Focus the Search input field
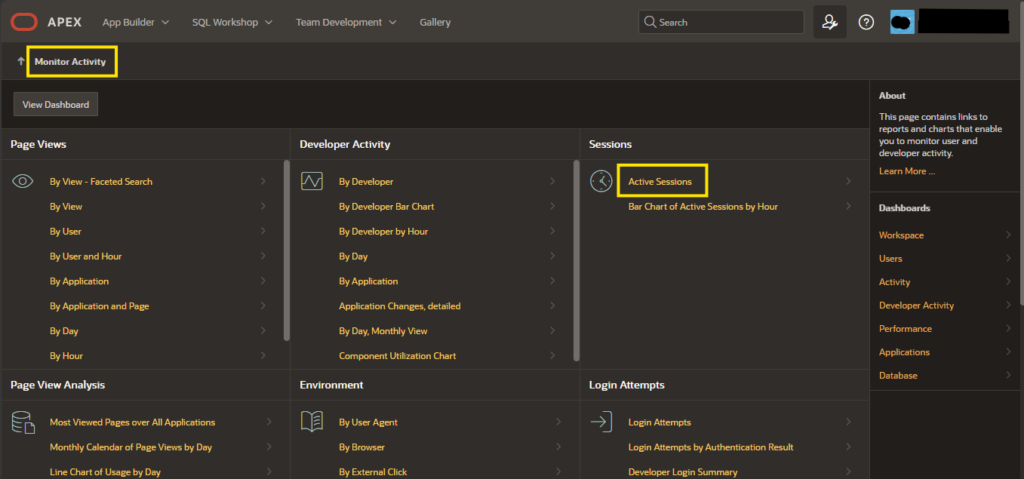1024x479 pixels. pos(721,22)
